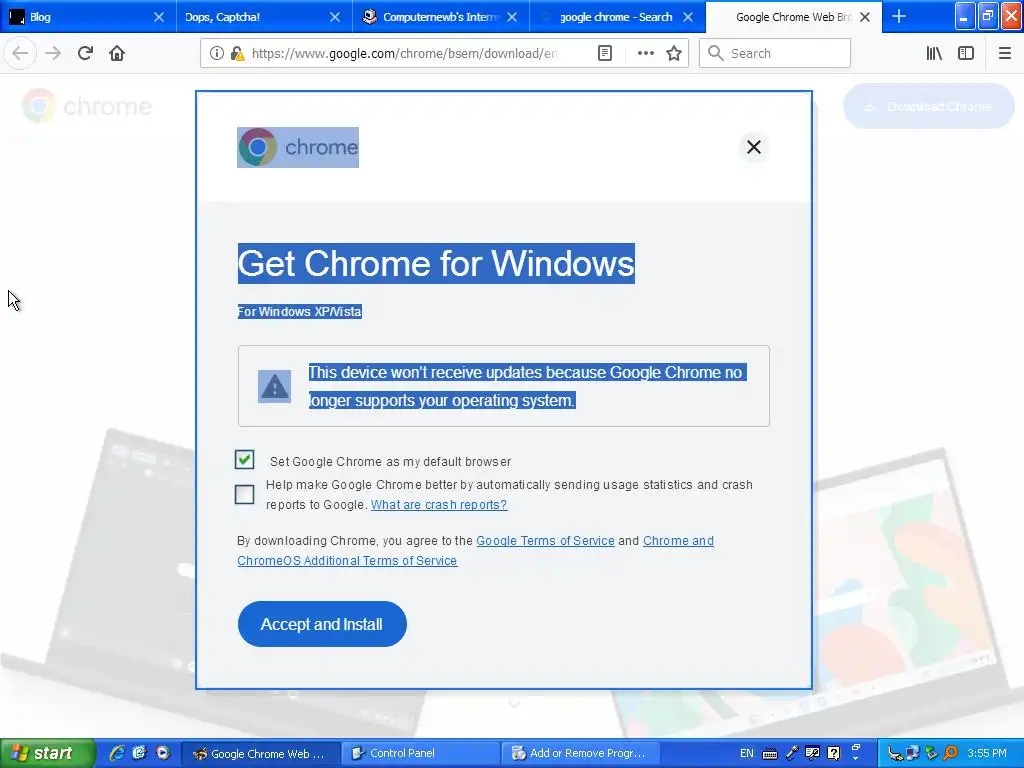Viewport: 1024px width, 768px height.
Task: Click the orange magnifier tray icon
Action: [x=950, y=753]
